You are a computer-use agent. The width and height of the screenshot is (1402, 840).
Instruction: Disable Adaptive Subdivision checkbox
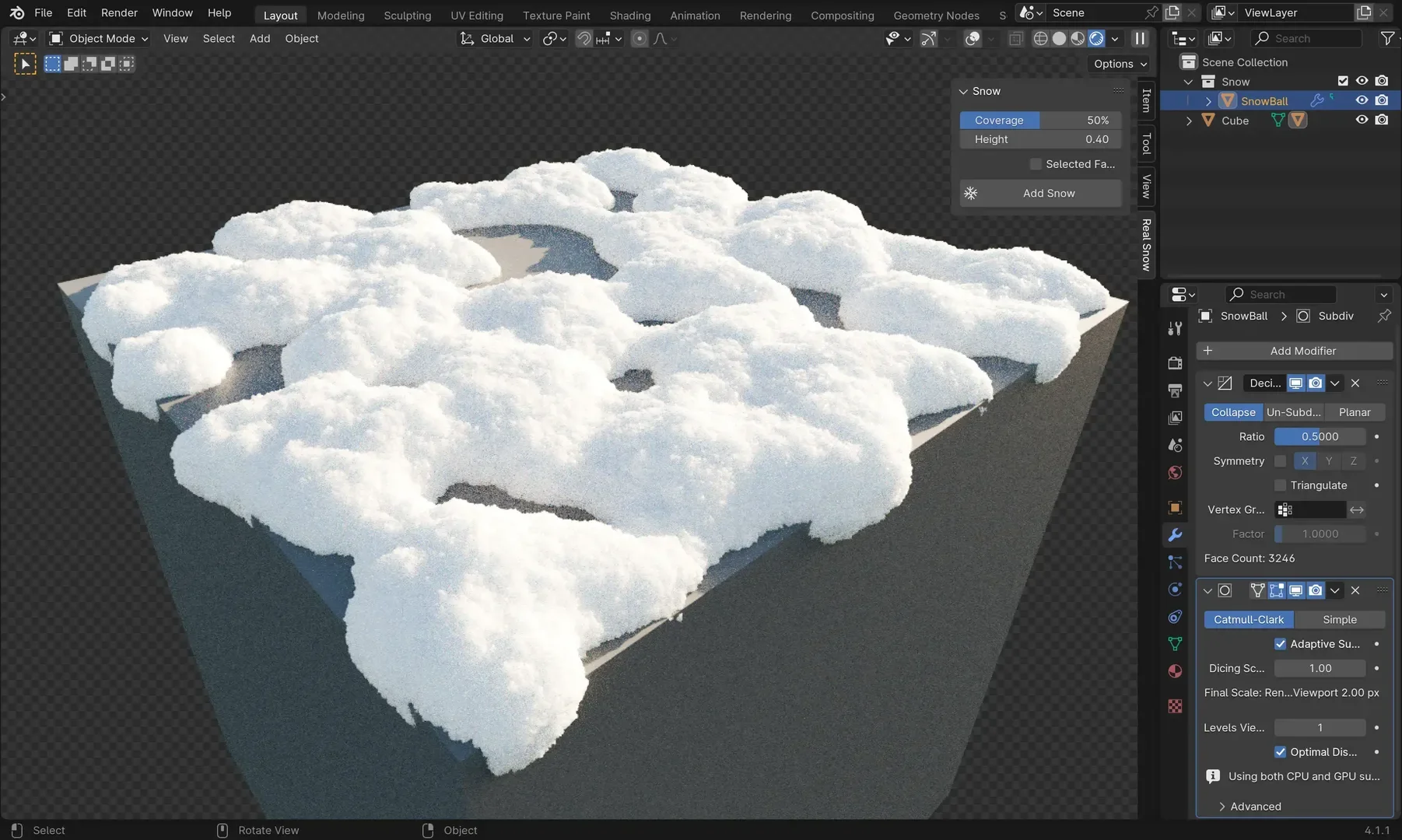(1280, 644)
